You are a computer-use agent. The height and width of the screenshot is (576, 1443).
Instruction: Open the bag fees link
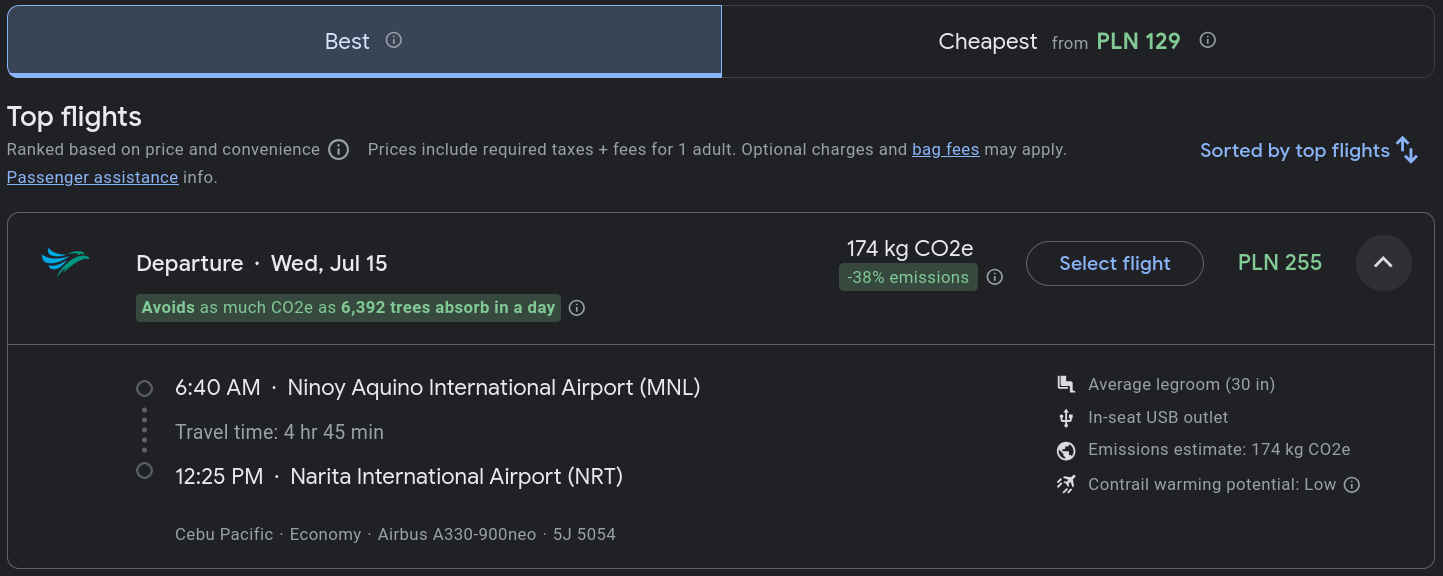(x=945, y=150)
